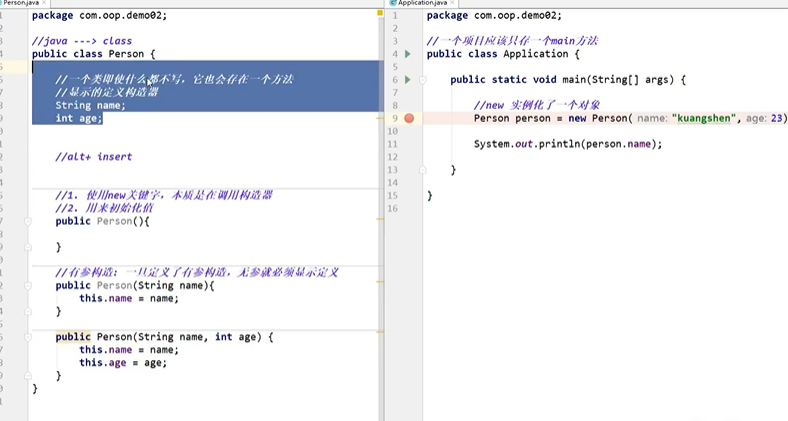Collapse the Person(String name) constructor
This screenshot has width=788, height=421.
pos(28,285)
